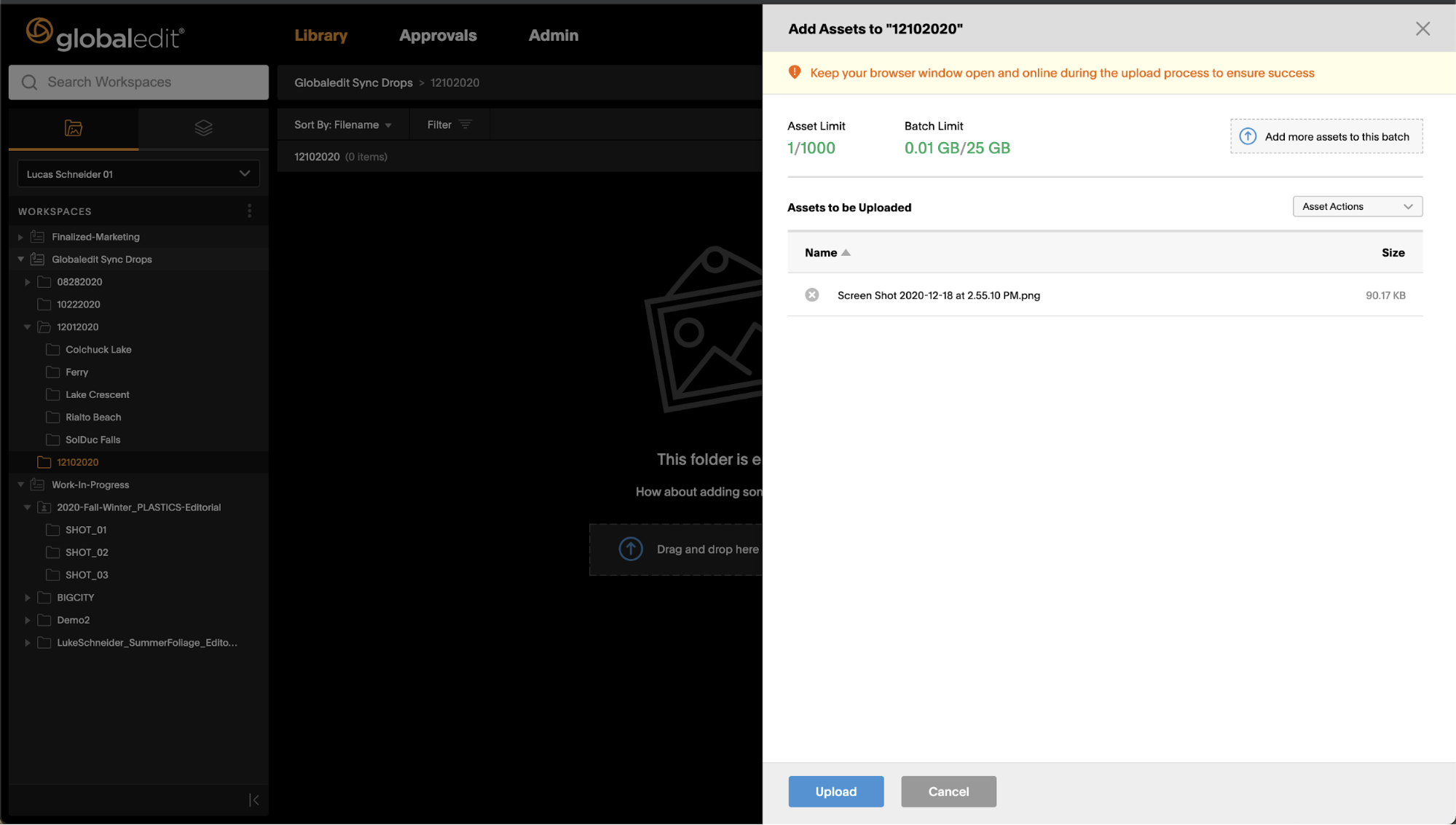
Task: Select the Lake Crescent folder
Action: tap(98, 395)
